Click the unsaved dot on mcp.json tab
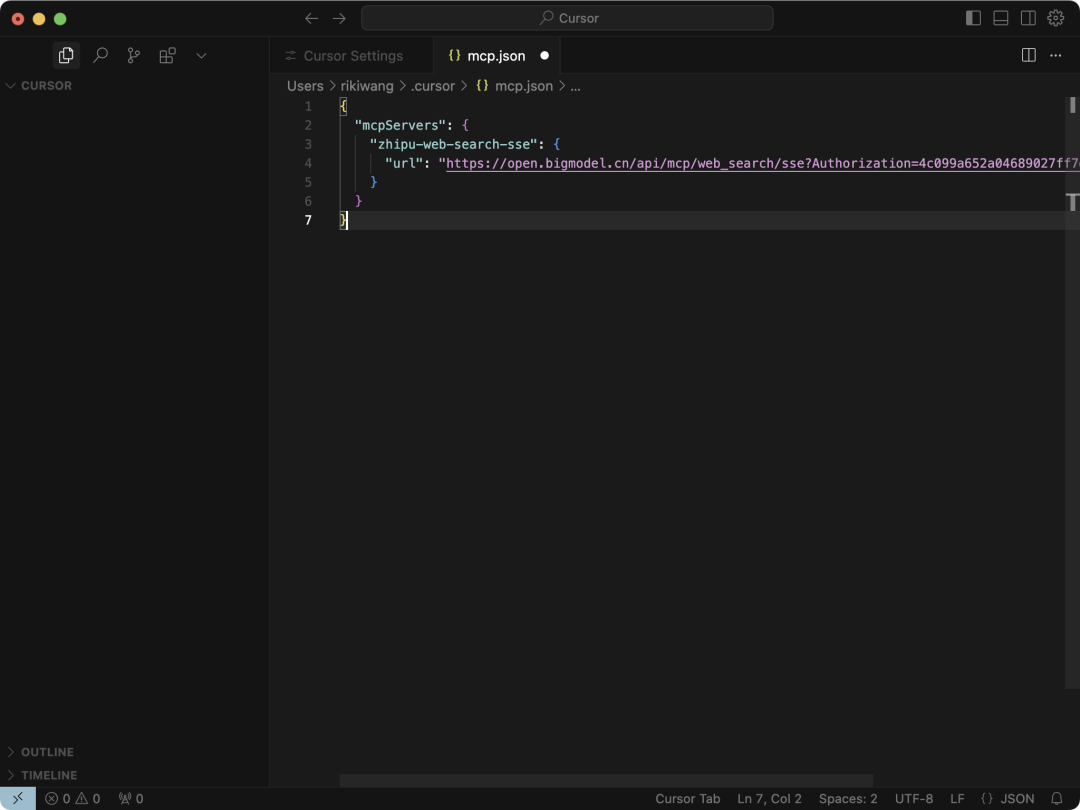 (x=544, y=56)
